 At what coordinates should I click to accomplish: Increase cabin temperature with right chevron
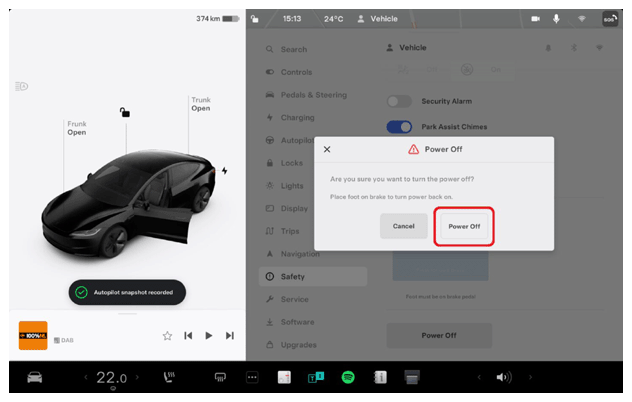137,377
